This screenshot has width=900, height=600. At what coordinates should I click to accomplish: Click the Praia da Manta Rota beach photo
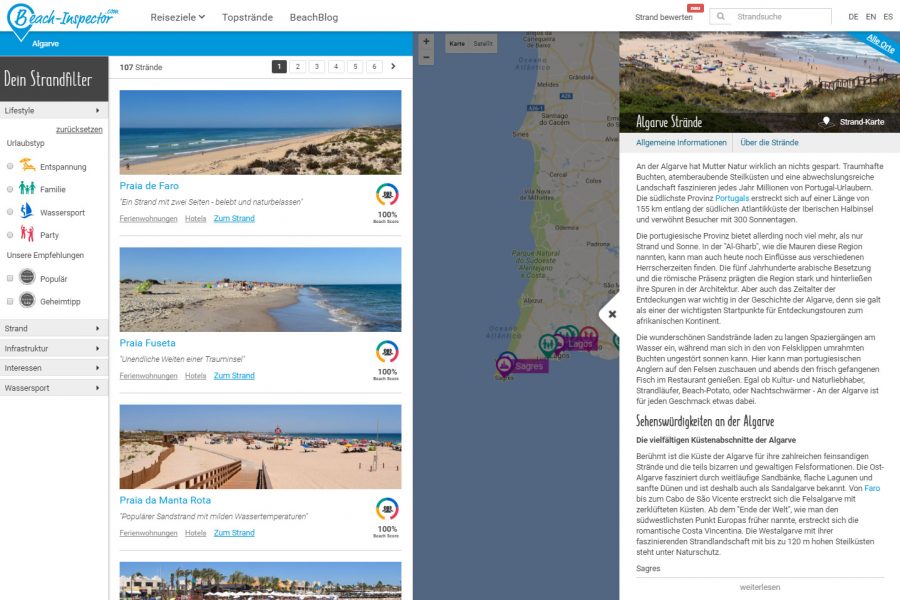260,447
